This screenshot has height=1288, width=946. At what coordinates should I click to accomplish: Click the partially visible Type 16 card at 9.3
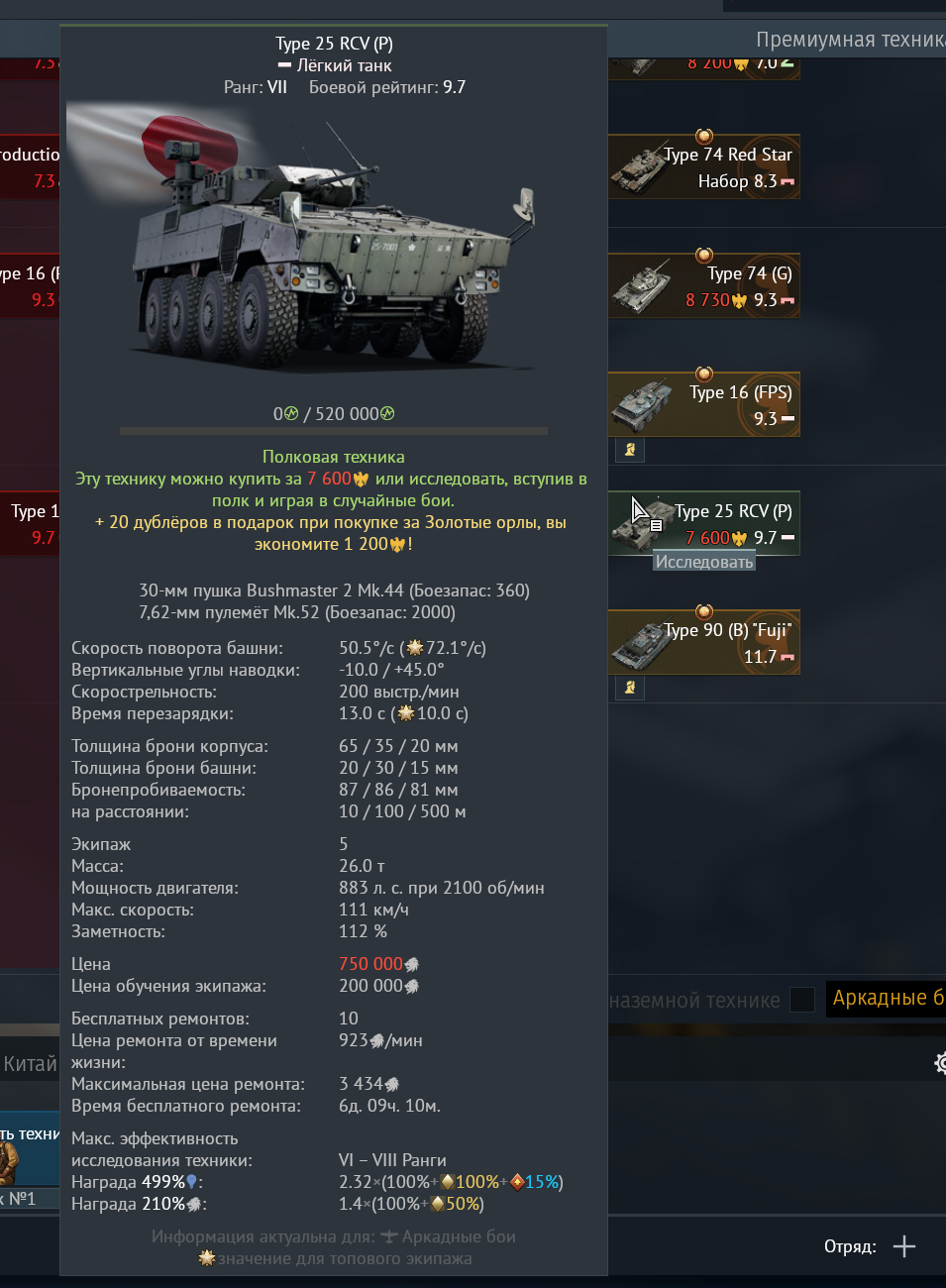[30, 286]
